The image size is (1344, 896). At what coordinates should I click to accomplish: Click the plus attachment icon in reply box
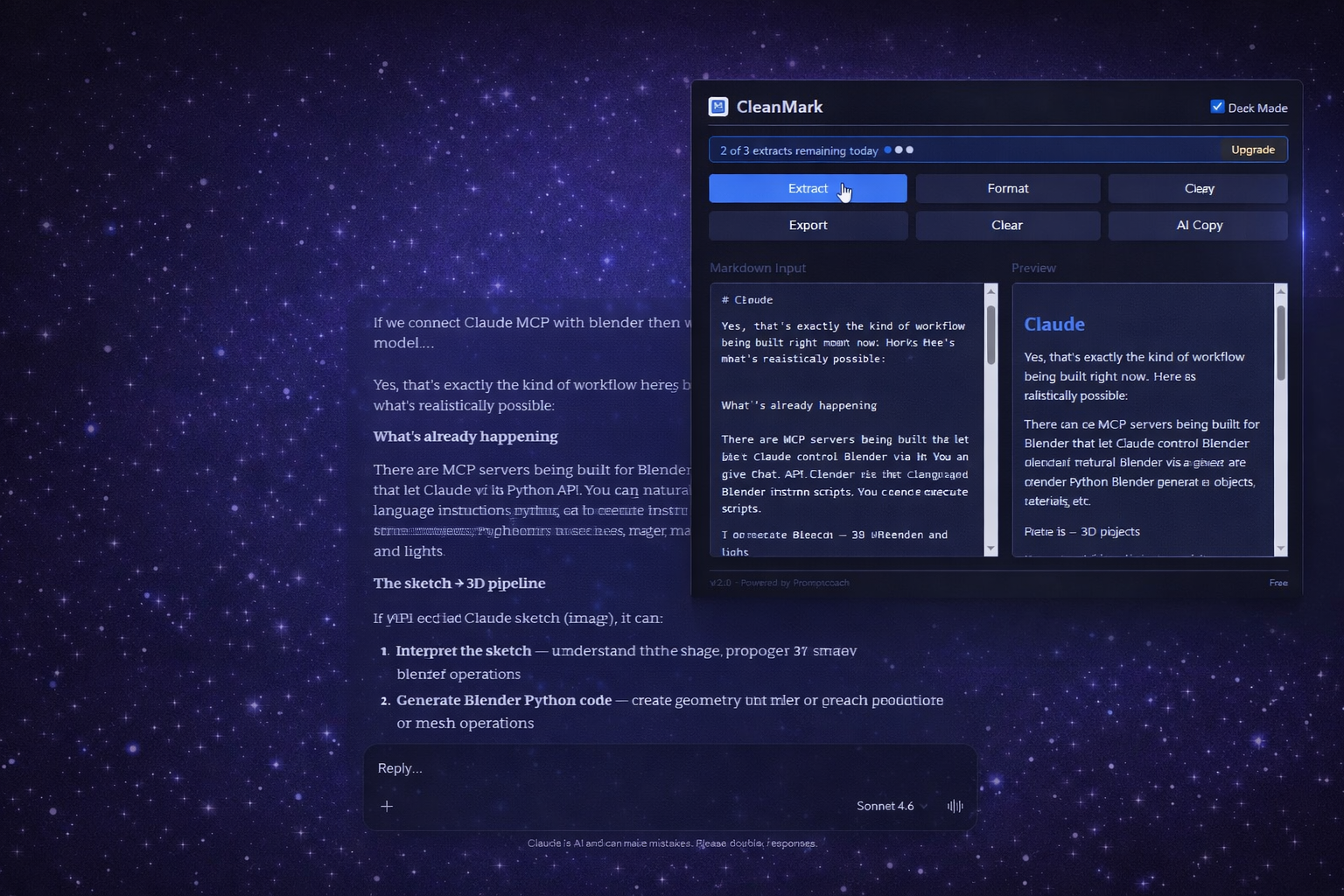pos(388,806)
